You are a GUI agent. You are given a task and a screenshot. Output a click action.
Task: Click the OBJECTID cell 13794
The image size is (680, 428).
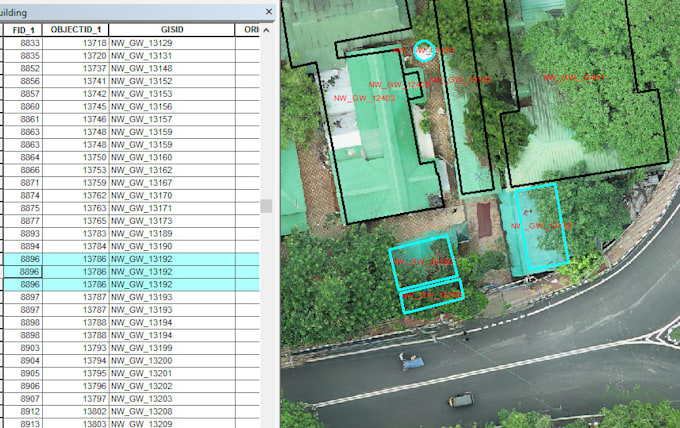coord(75,360)
